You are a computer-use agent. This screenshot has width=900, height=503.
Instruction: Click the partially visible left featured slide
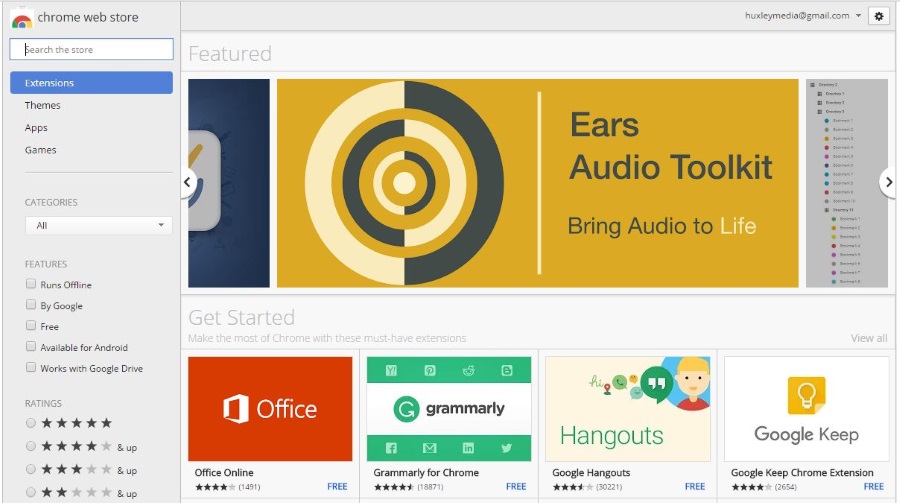(x=228, y=183)
